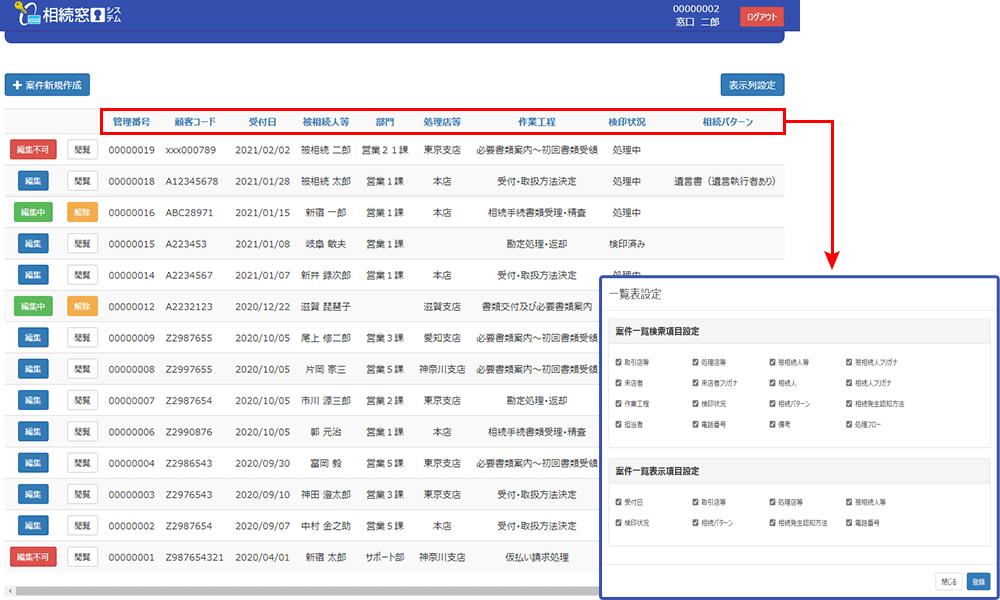This screenshot has height=600, width=1000.
Task: Click 編集不可 on row 00000019
Action: pyautogui.click(x=33, y=150)
